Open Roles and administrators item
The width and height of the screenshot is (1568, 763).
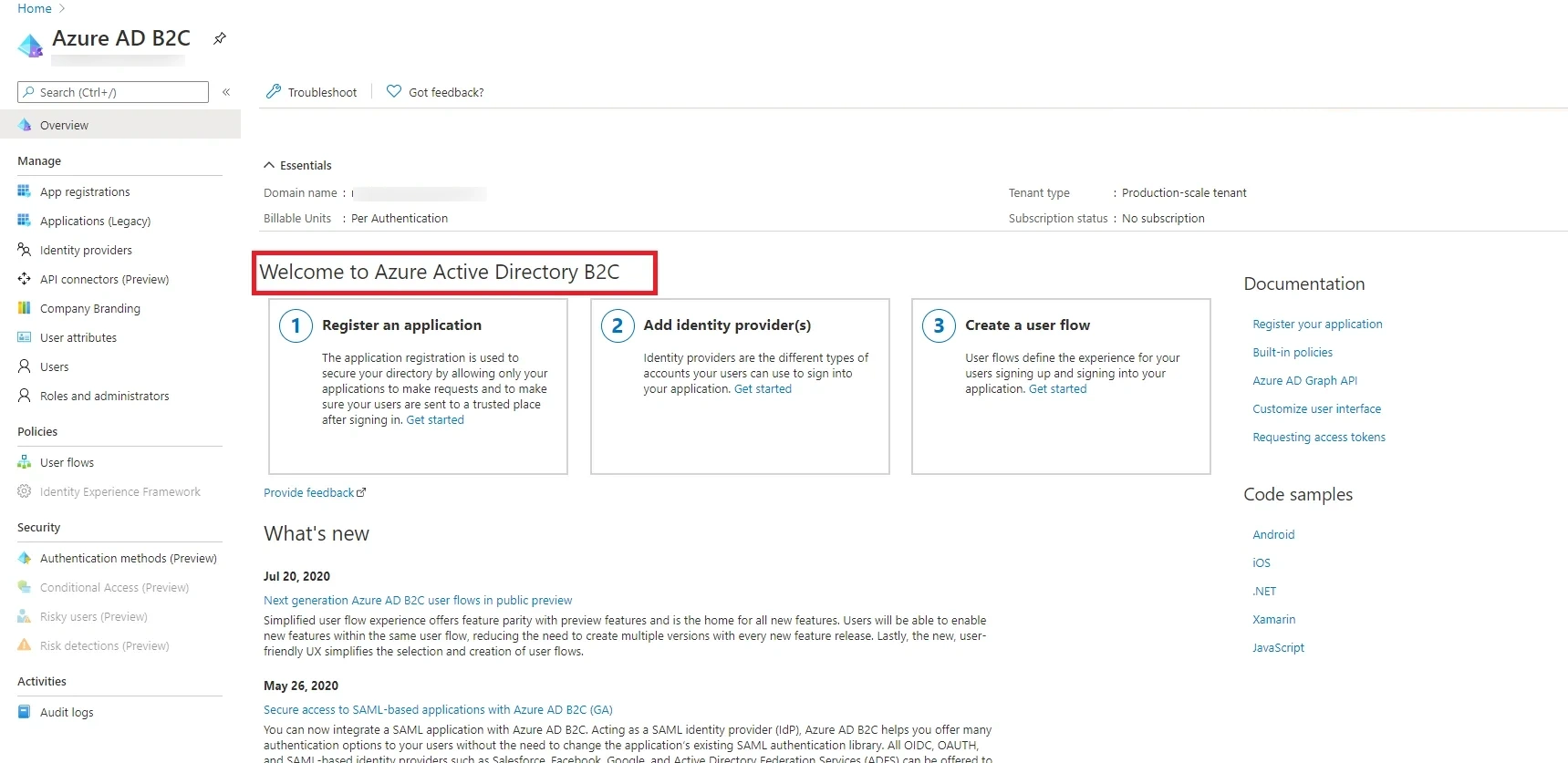[x=104, y=396]
